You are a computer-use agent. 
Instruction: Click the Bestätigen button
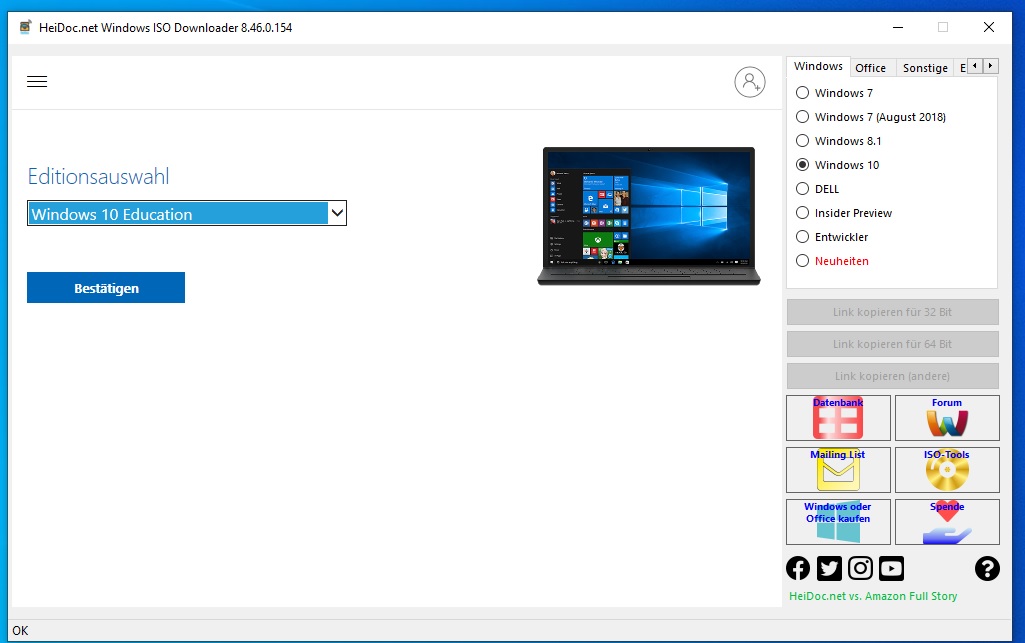click(x=106, y=288)
